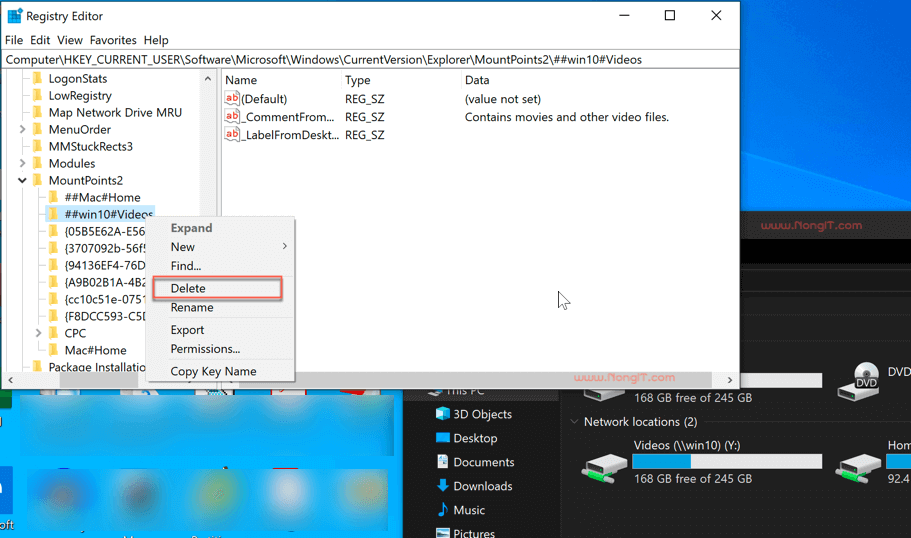
Task: Click 'Contains movies and other video files.' data
Action: coord(566,117)
